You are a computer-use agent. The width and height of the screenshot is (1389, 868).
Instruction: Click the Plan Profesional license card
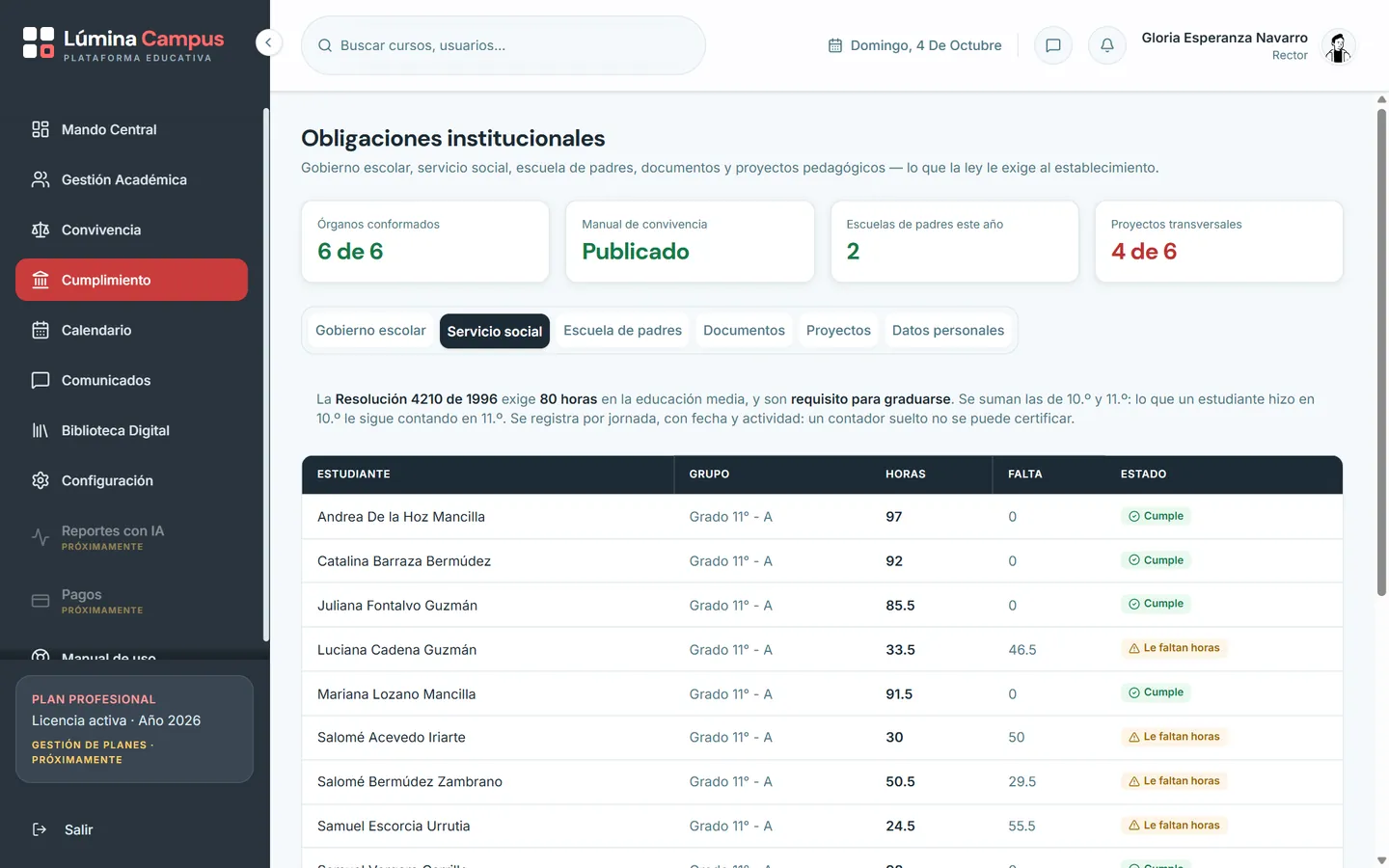[134, 729]
